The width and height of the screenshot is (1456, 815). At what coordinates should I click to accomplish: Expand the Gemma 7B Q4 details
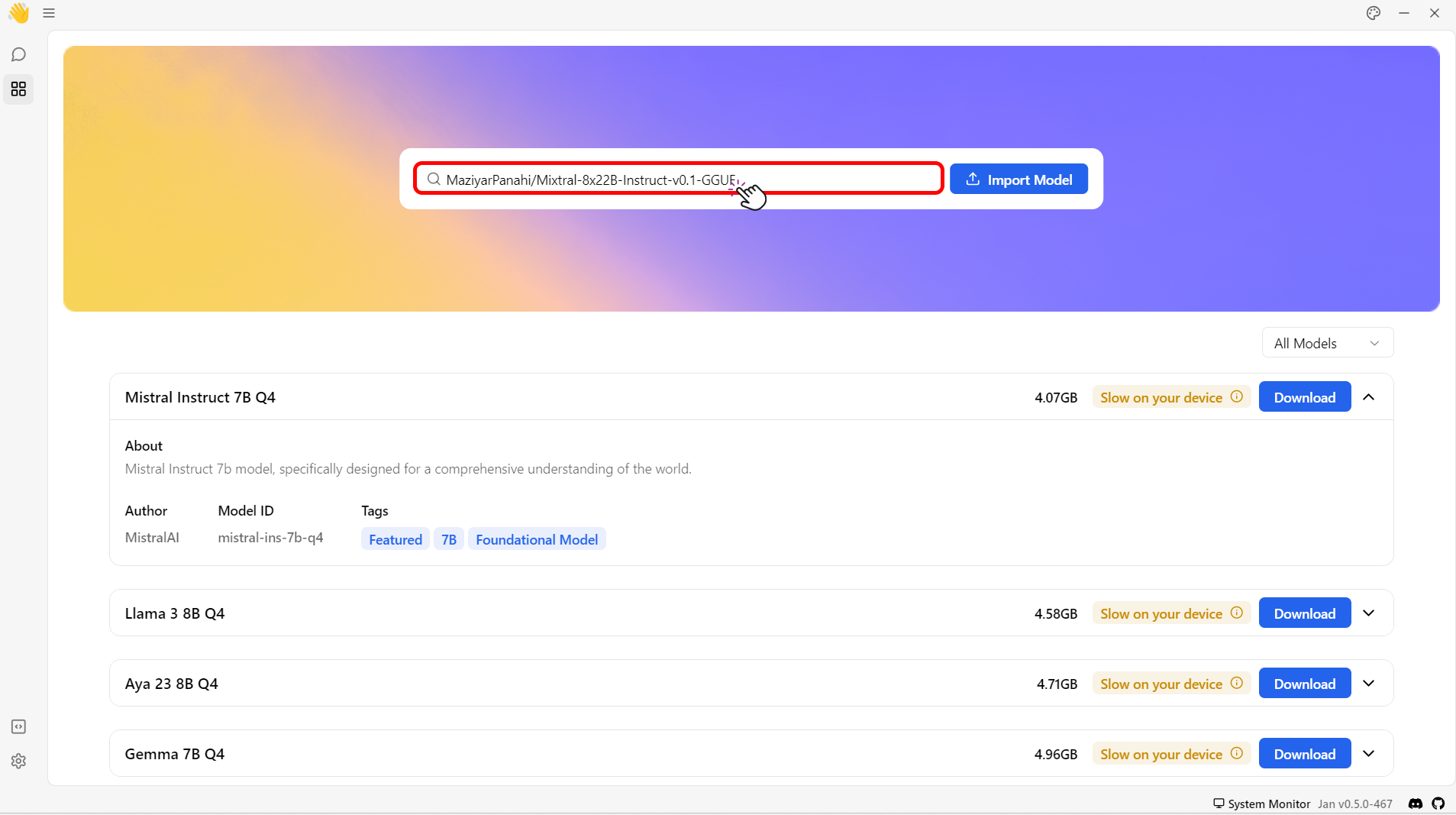[x=1369, y=754]
